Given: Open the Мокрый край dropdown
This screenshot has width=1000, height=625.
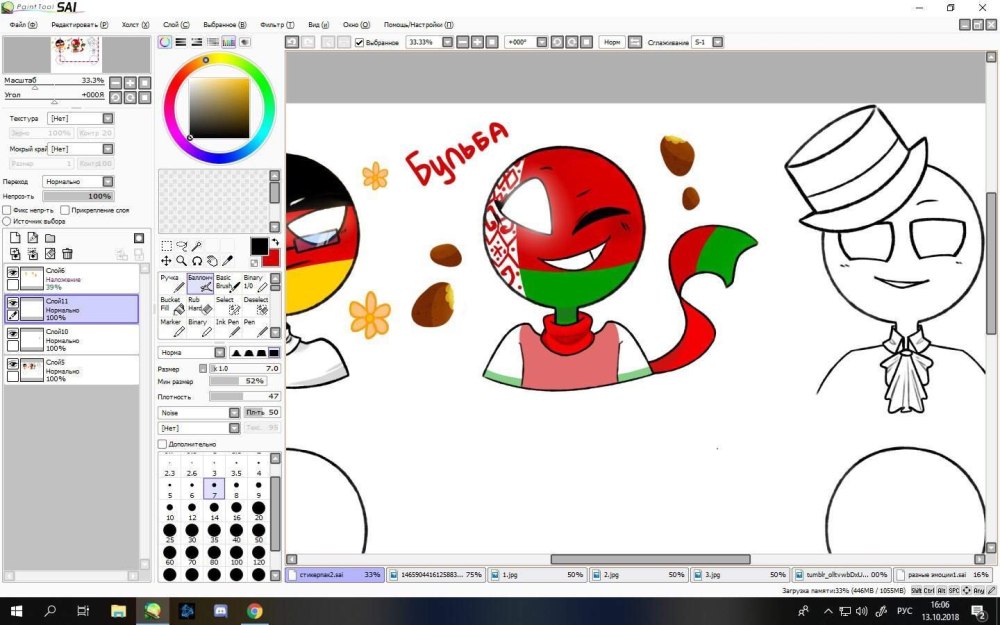Looking at the screenshot, I should coord(108,149).
